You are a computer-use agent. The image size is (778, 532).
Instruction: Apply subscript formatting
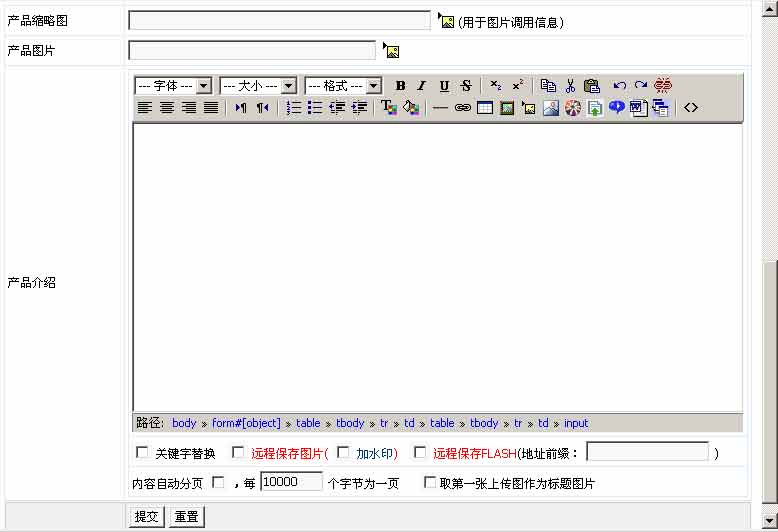coord(495,86)
